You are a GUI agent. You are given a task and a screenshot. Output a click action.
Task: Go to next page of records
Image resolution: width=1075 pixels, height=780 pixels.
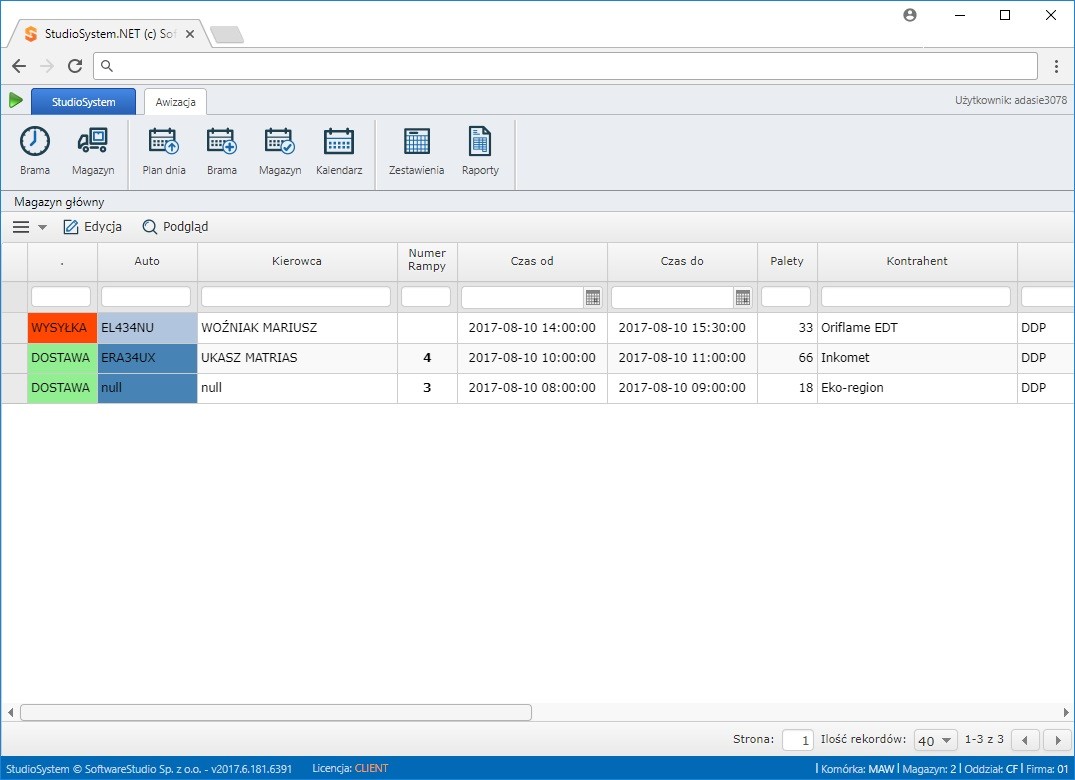[x=1058, y=740]
